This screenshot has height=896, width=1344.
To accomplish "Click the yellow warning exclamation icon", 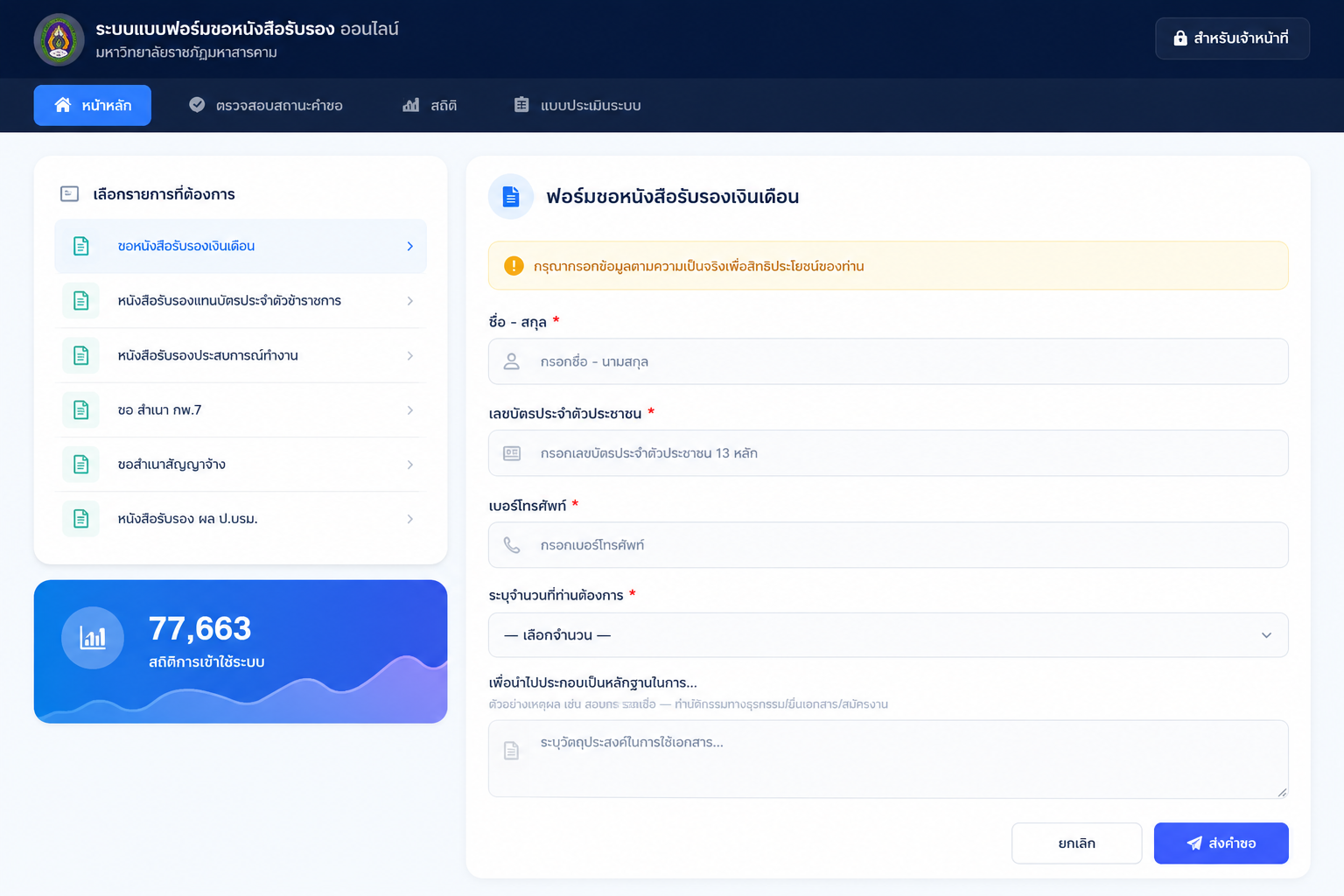I will coord(514,266).
